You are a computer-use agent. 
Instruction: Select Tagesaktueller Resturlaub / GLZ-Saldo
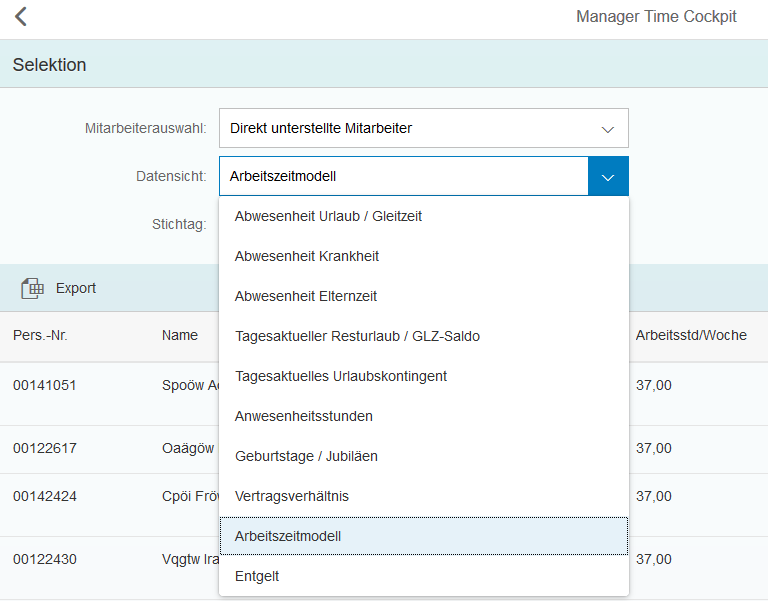click(424, 337)
